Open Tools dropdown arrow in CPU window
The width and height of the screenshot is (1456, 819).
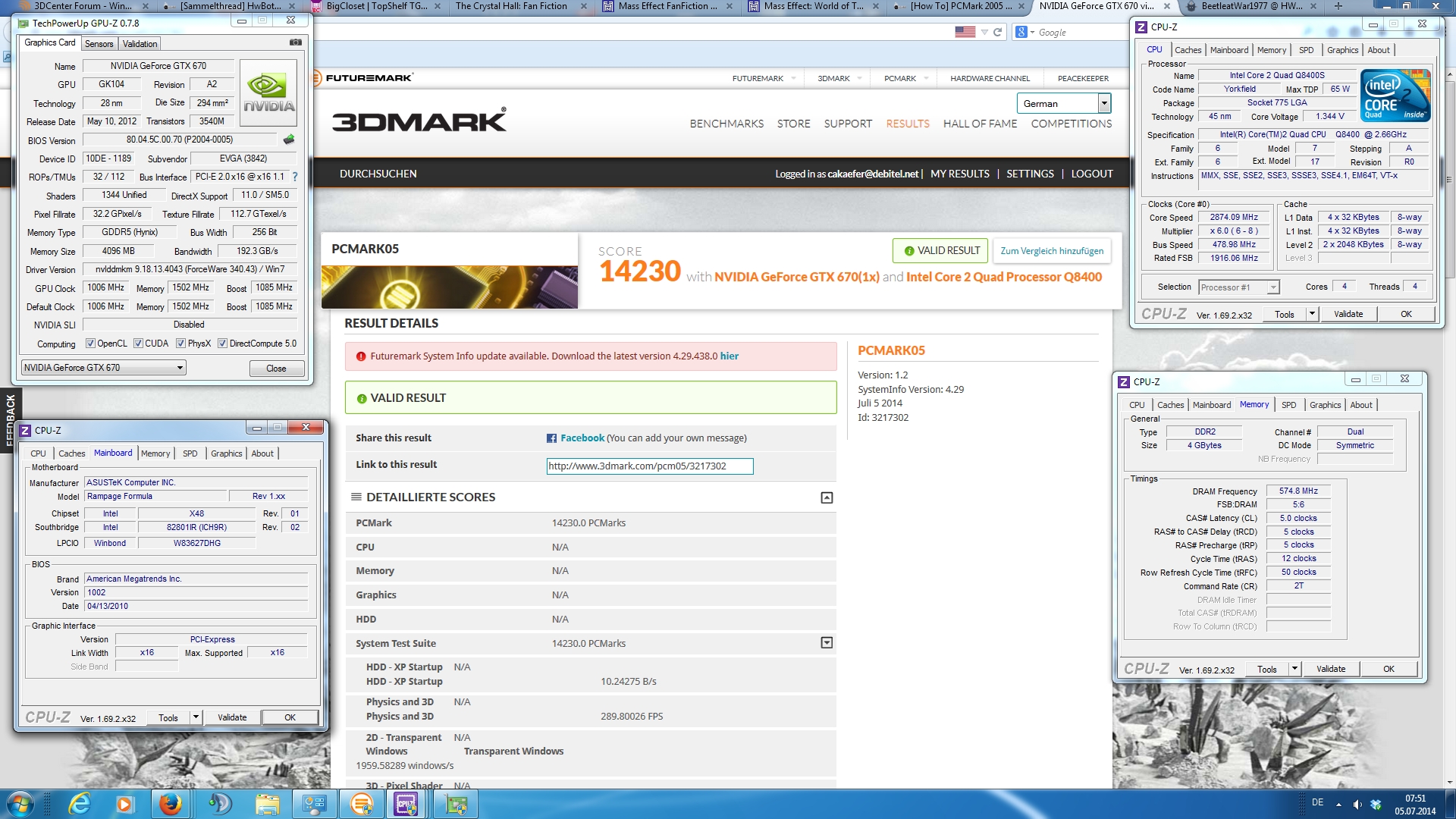click(x=1313, y=314)
